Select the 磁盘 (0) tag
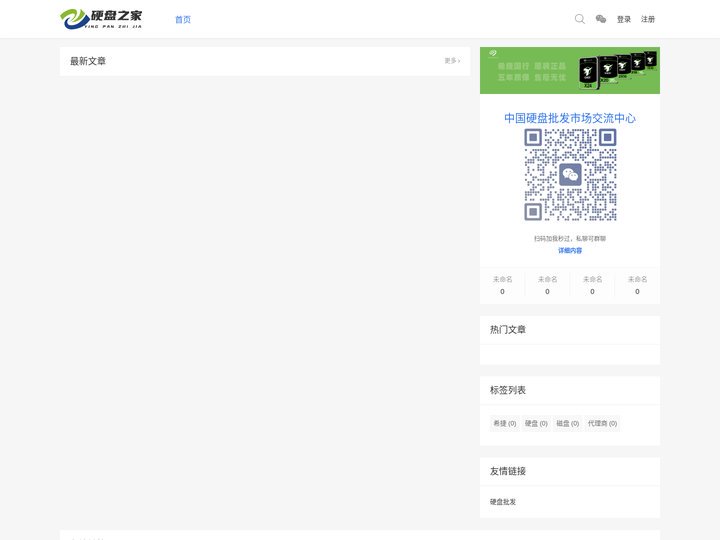The image size is (720, 540). 568,423
